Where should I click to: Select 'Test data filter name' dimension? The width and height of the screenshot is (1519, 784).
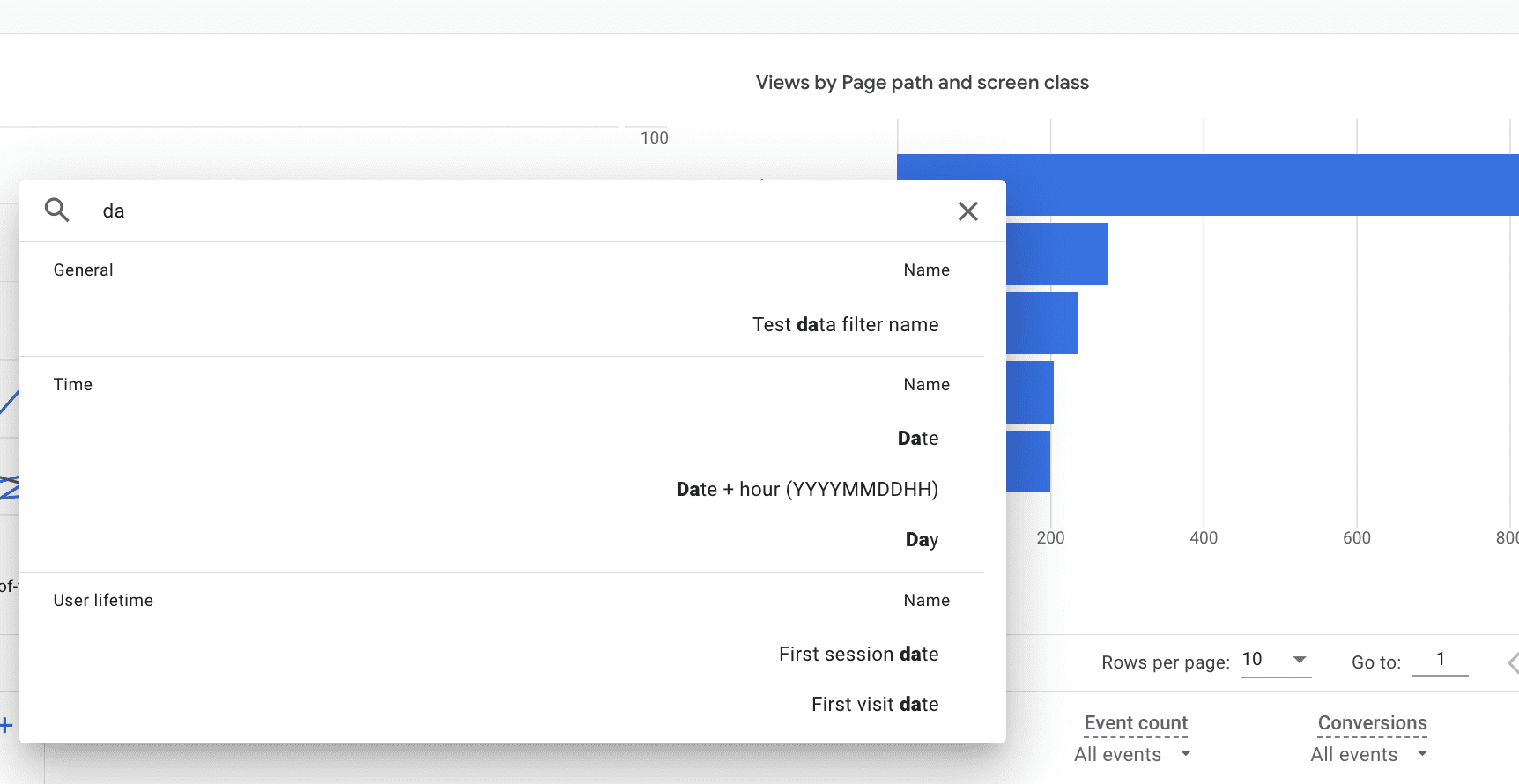845,324
